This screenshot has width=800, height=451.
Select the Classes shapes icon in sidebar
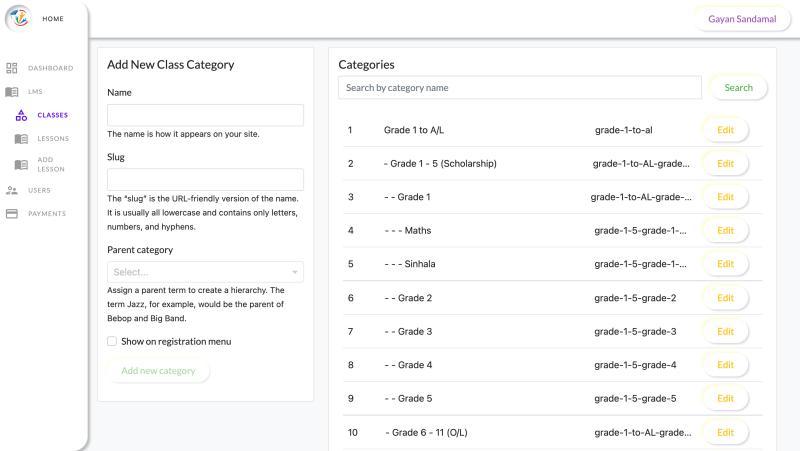(21, 115)
